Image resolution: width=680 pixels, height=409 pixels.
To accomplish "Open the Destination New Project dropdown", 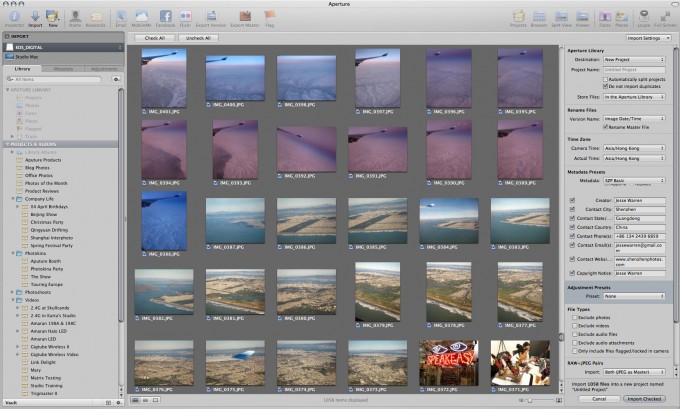I will coord(634,59).
